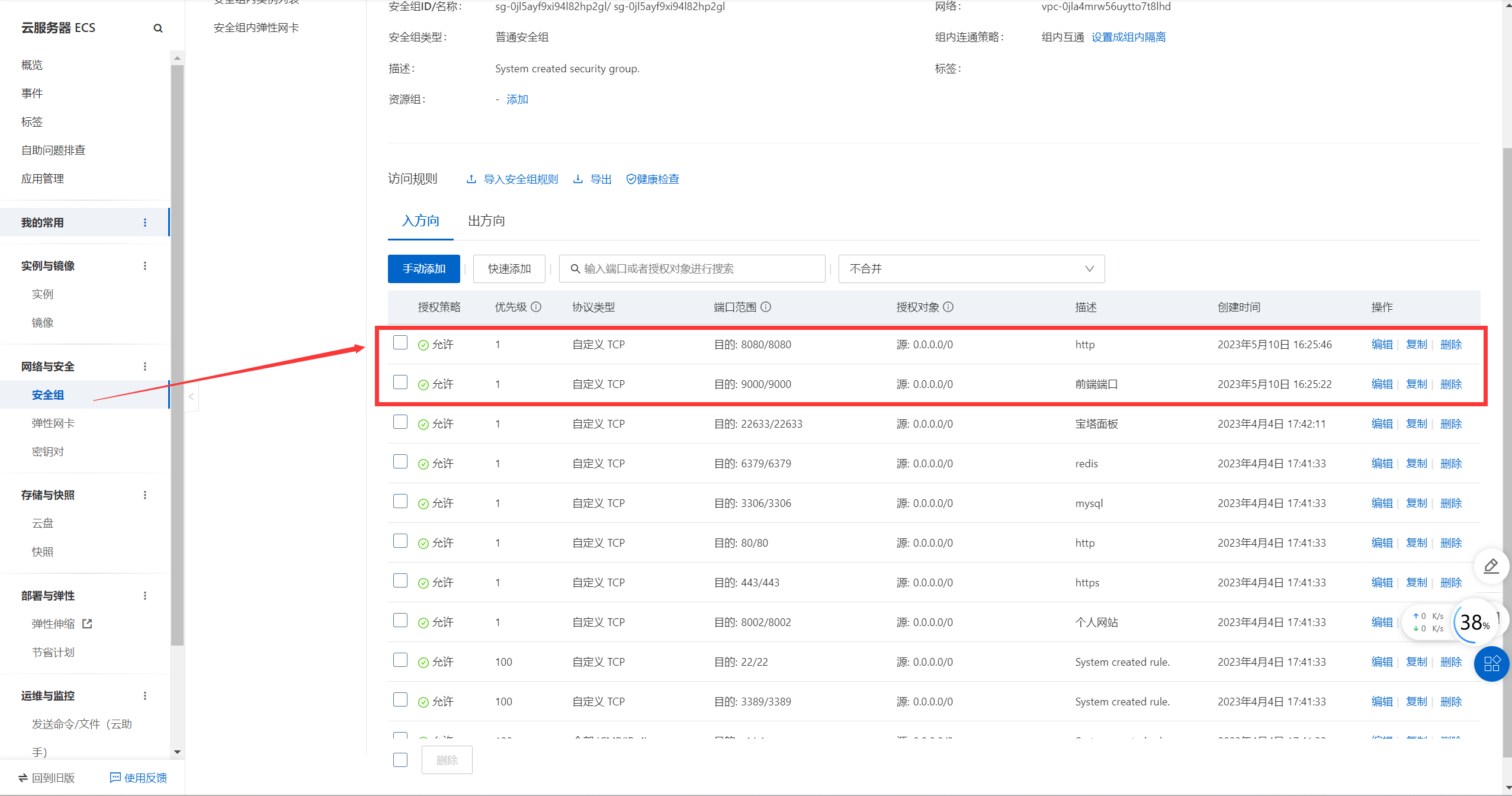This screenshot has width=1512, height=796.
Task: Check the 6379/6379 redis rule checkbox
Action: coord(400,462)
